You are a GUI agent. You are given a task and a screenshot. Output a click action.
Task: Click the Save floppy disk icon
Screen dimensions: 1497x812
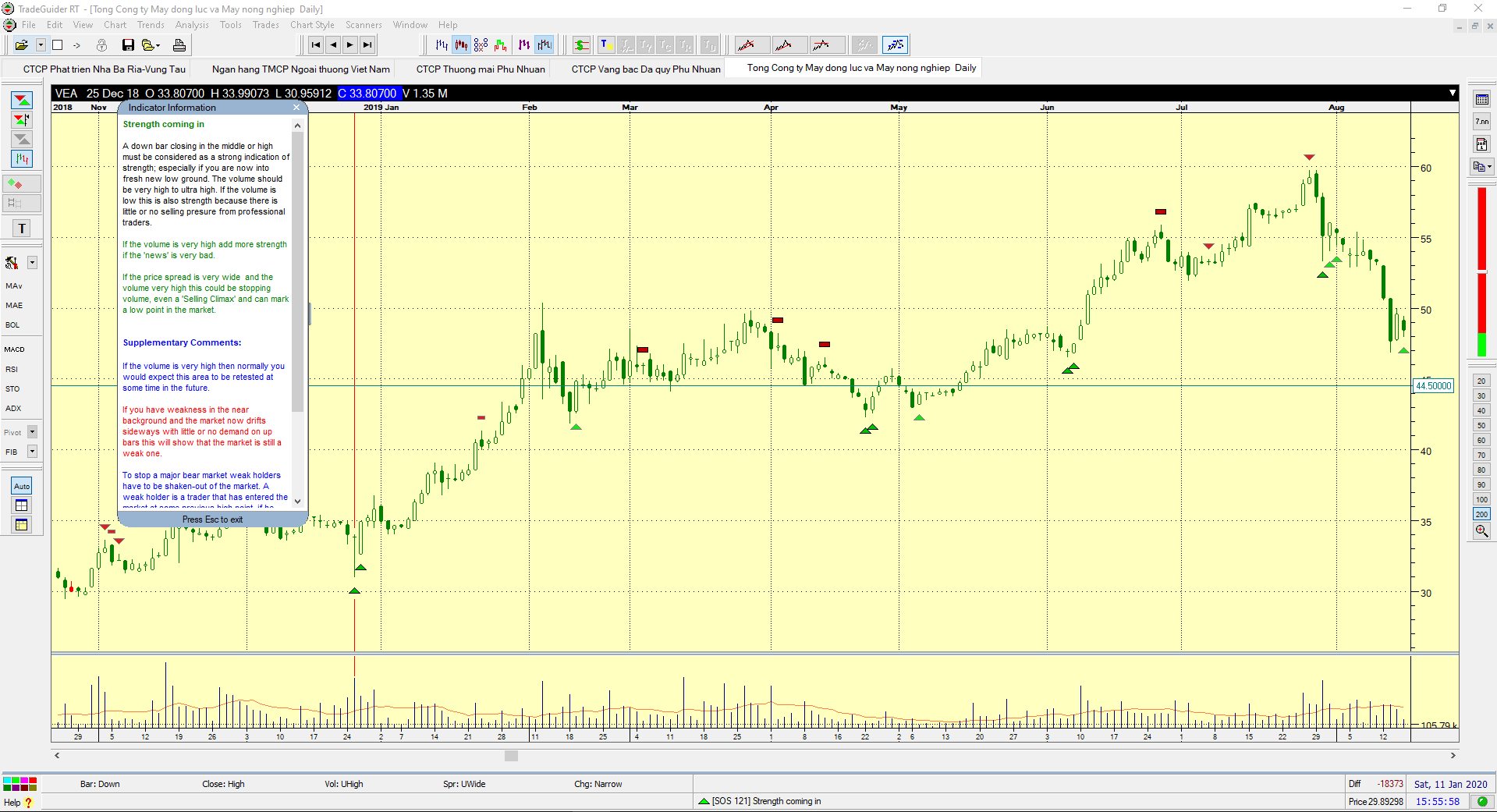click(128, 45)
